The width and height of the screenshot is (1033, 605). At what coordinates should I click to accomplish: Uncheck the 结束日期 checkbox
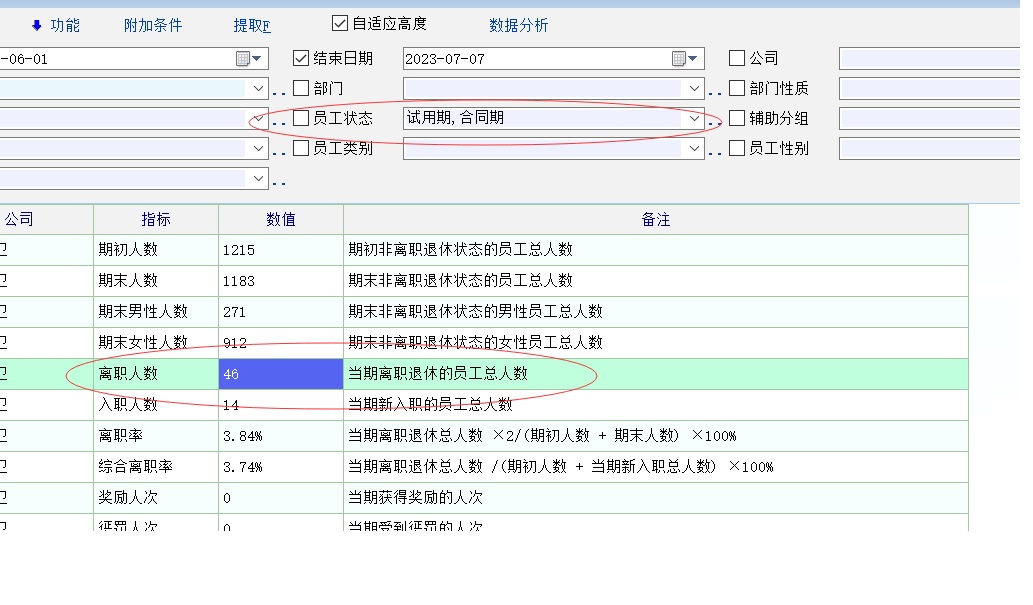click(301, 59)
